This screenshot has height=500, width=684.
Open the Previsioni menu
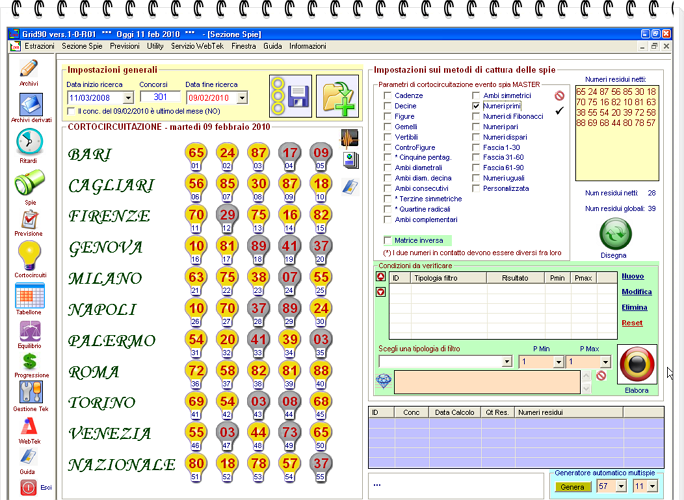[125, 47]
